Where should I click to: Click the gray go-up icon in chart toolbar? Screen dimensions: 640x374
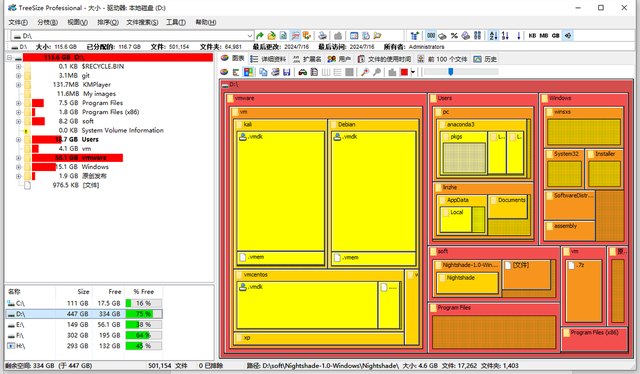click(392, 72)
